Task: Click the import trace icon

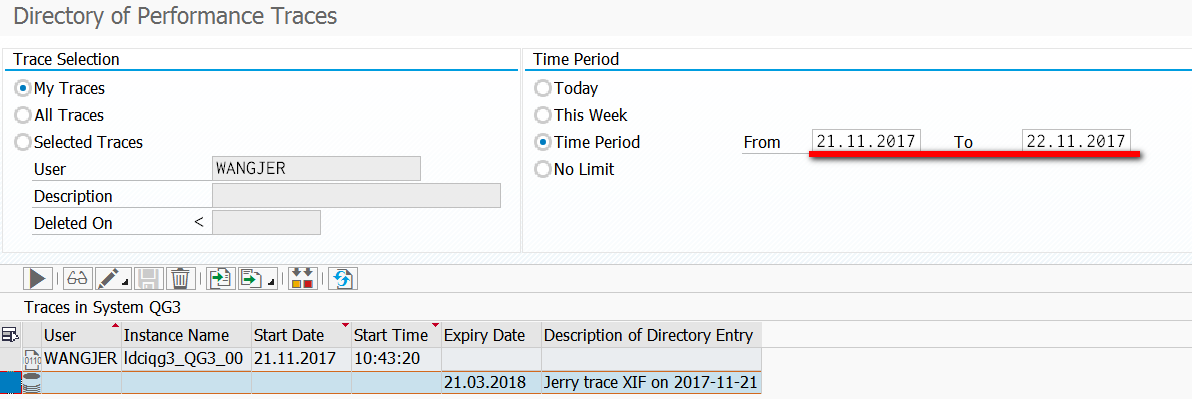Action: pos(221,279)
